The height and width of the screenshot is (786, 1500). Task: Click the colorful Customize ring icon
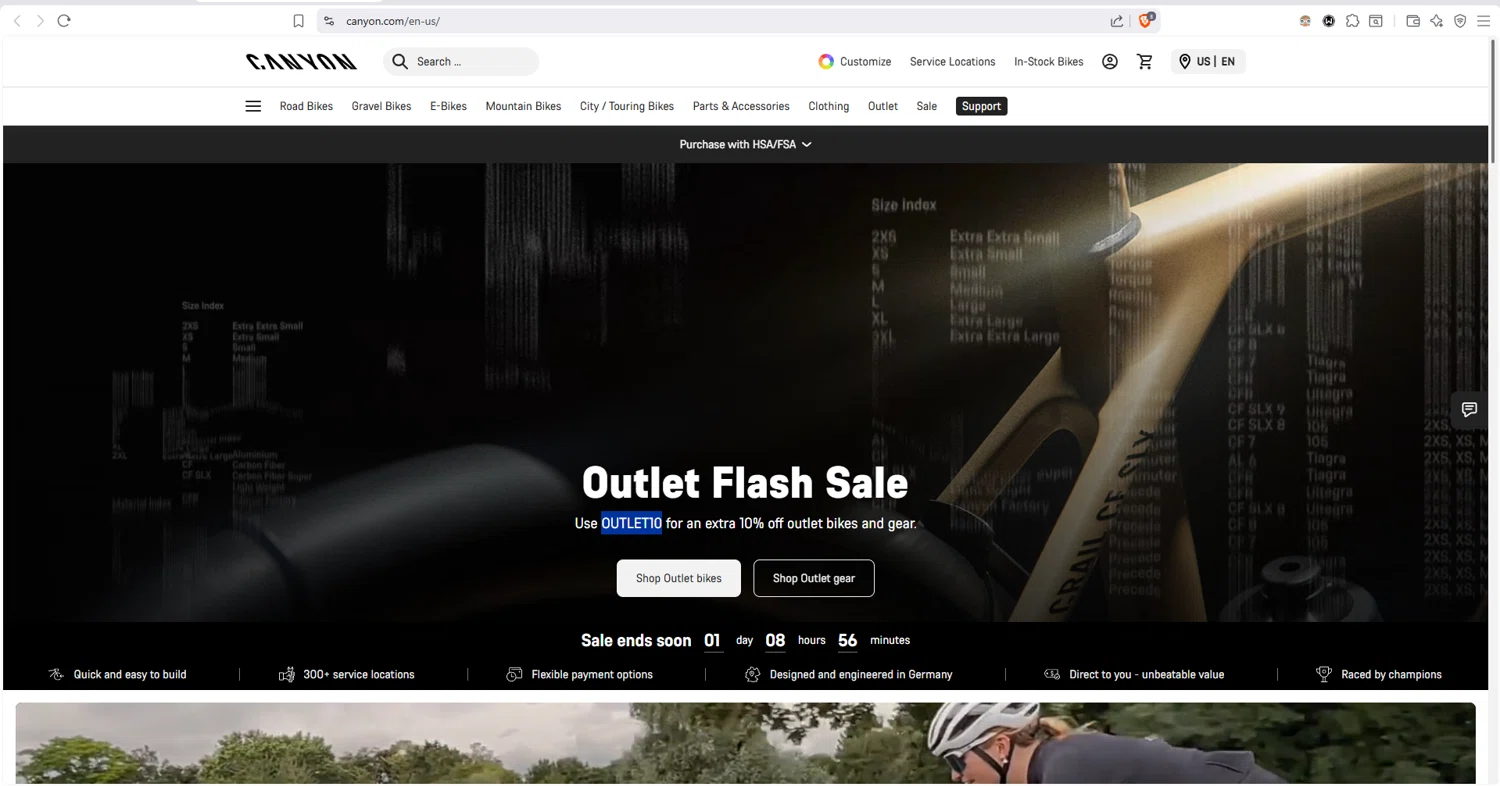point(826,61)
